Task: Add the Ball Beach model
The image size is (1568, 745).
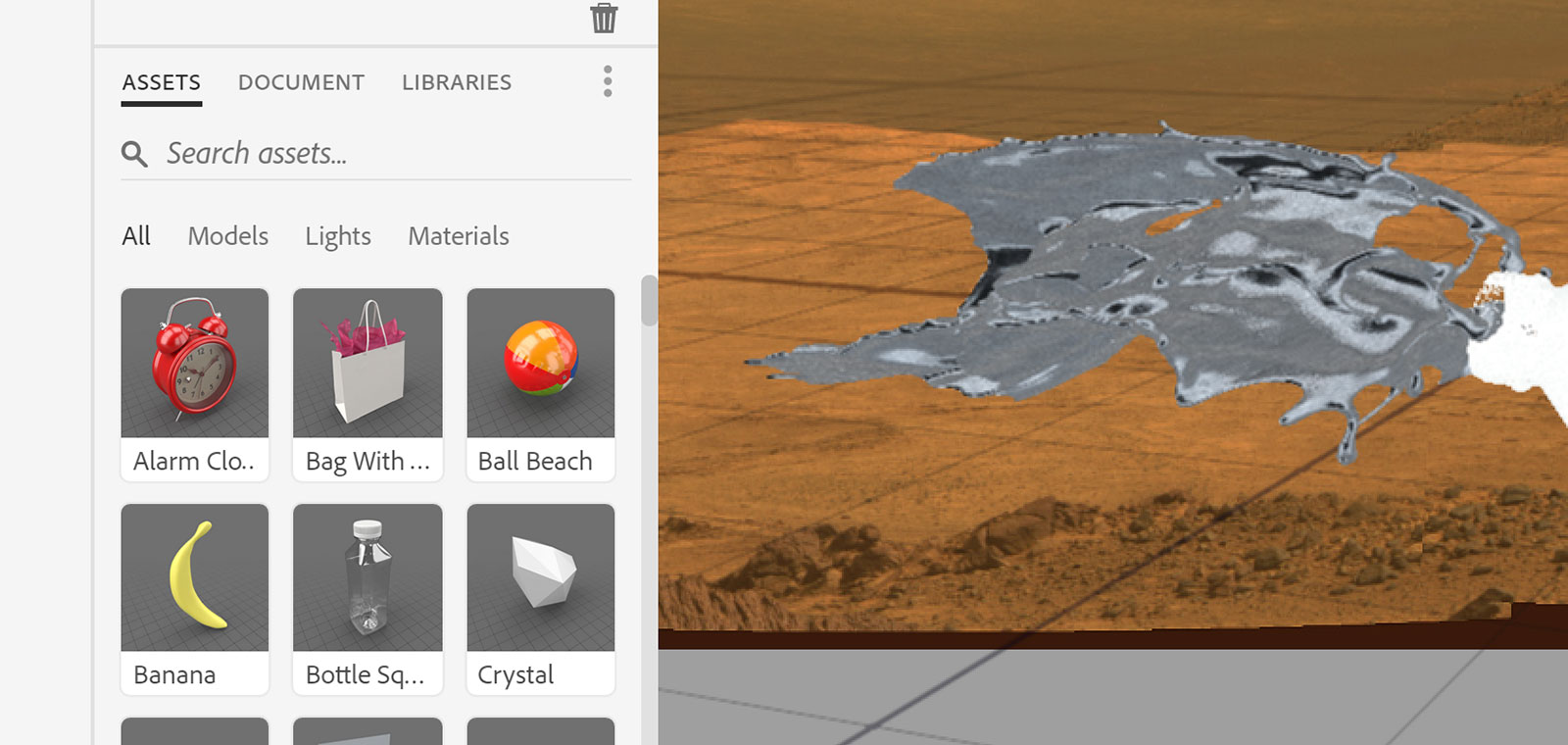Action: tap(541, 363)
